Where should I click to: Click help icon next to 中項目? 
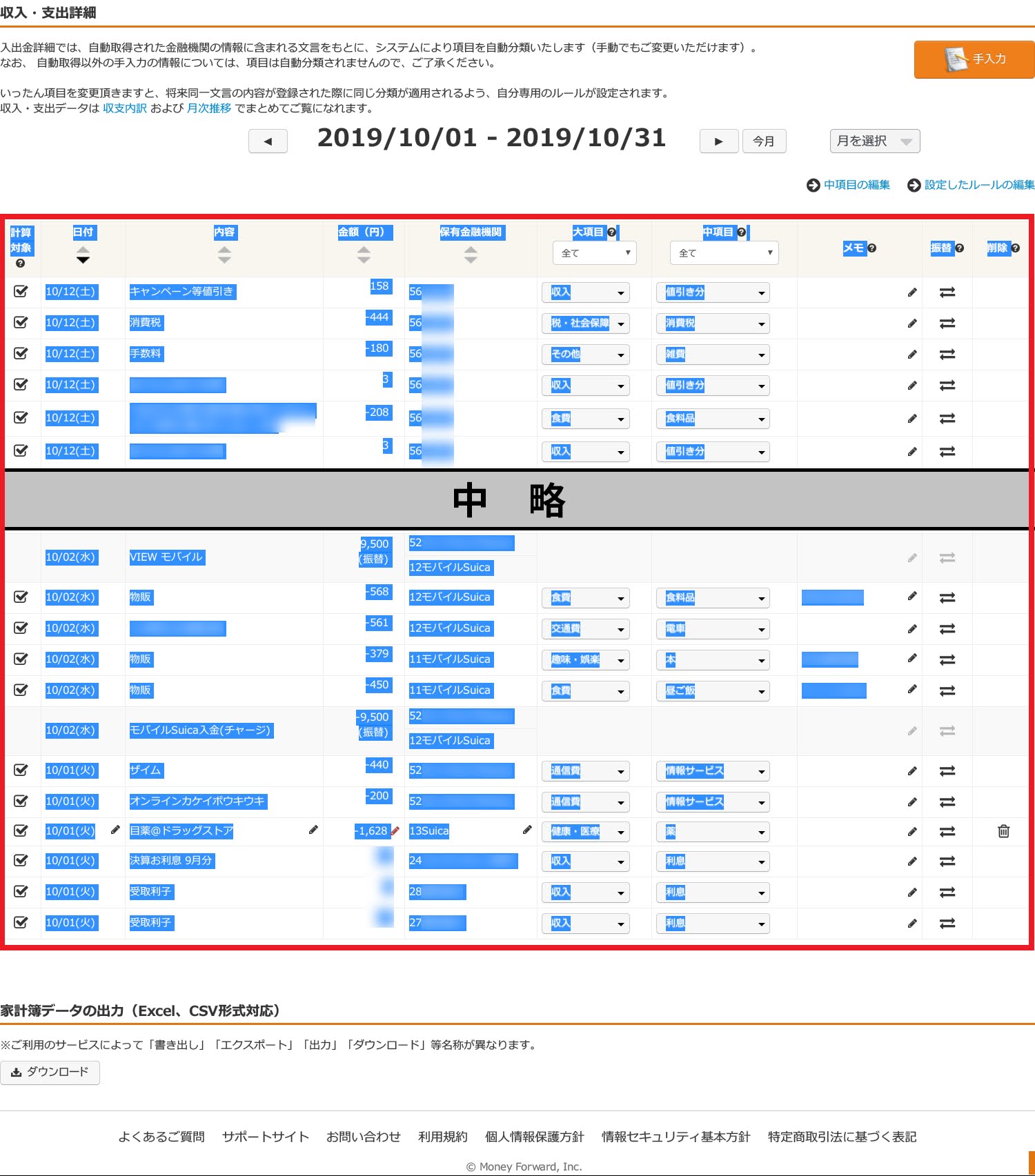[x=741, y=232]
